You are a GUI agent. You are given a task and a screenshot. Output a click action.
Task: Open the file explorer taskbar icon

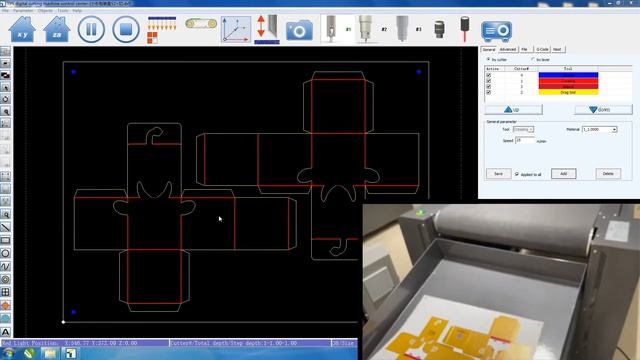coord(50,353)
